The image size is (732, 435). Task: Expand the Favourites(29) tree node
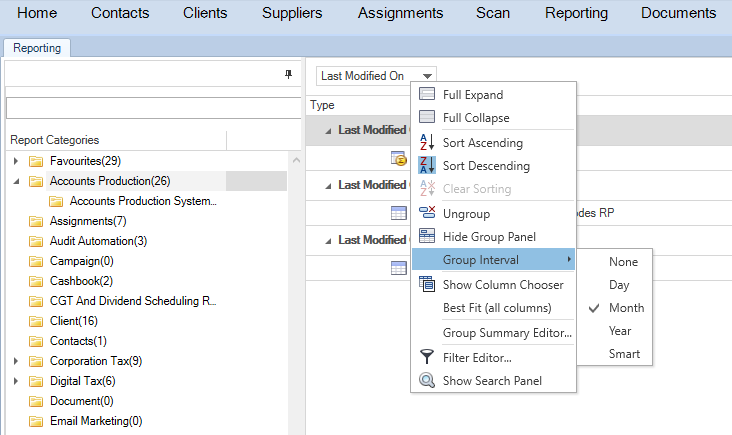[x=16, y=161]
